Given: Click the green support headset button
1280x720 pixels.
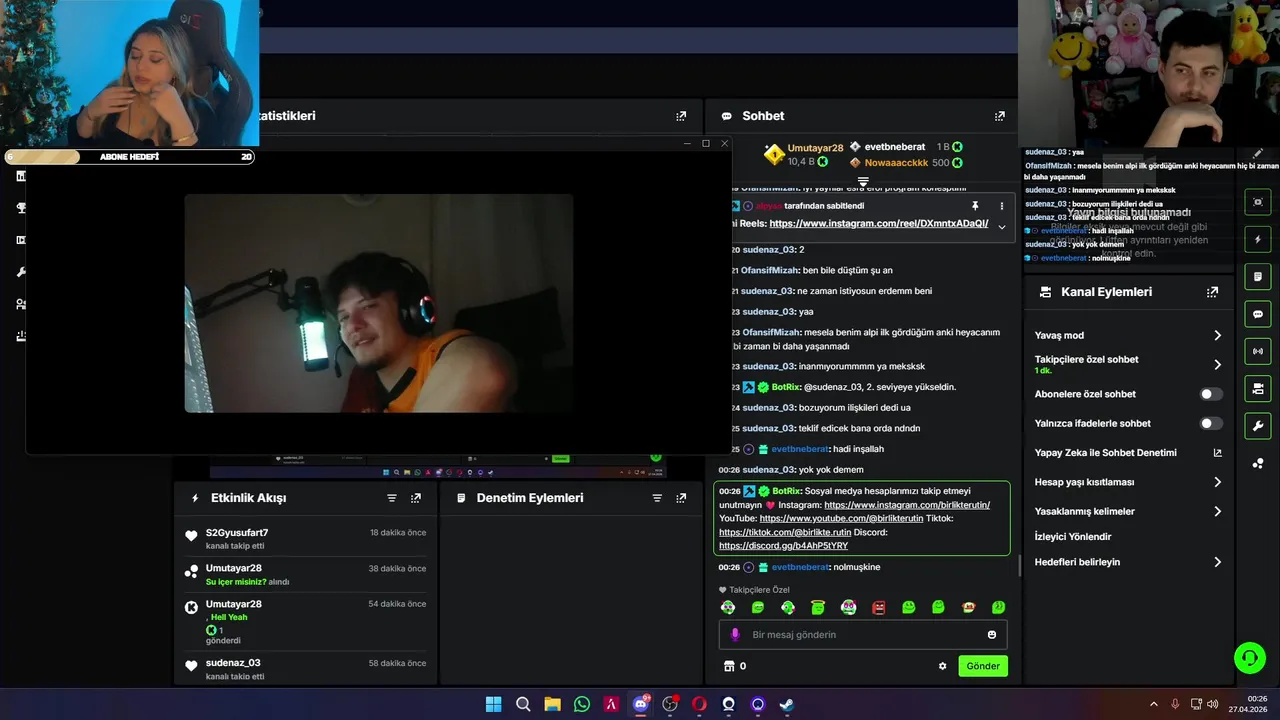Looking at the screenshot, I should (1249, 657).
